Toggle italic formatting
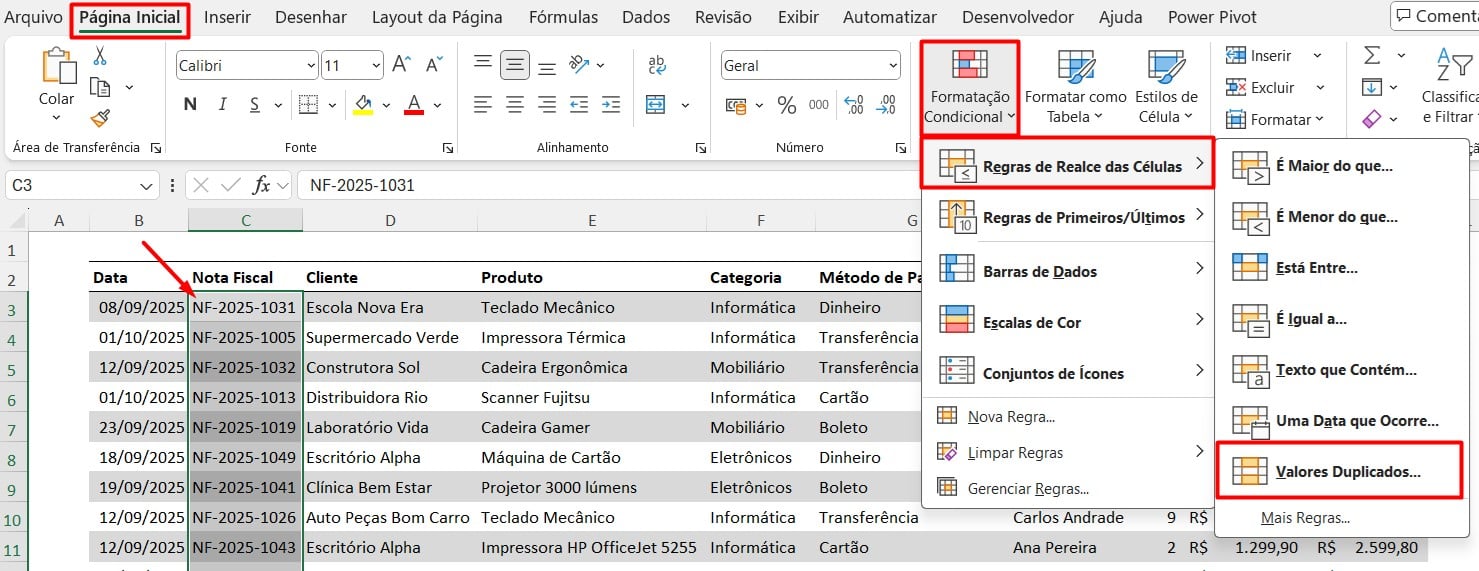This screenshot has width=1479, height=571. [x=223, y=105]
